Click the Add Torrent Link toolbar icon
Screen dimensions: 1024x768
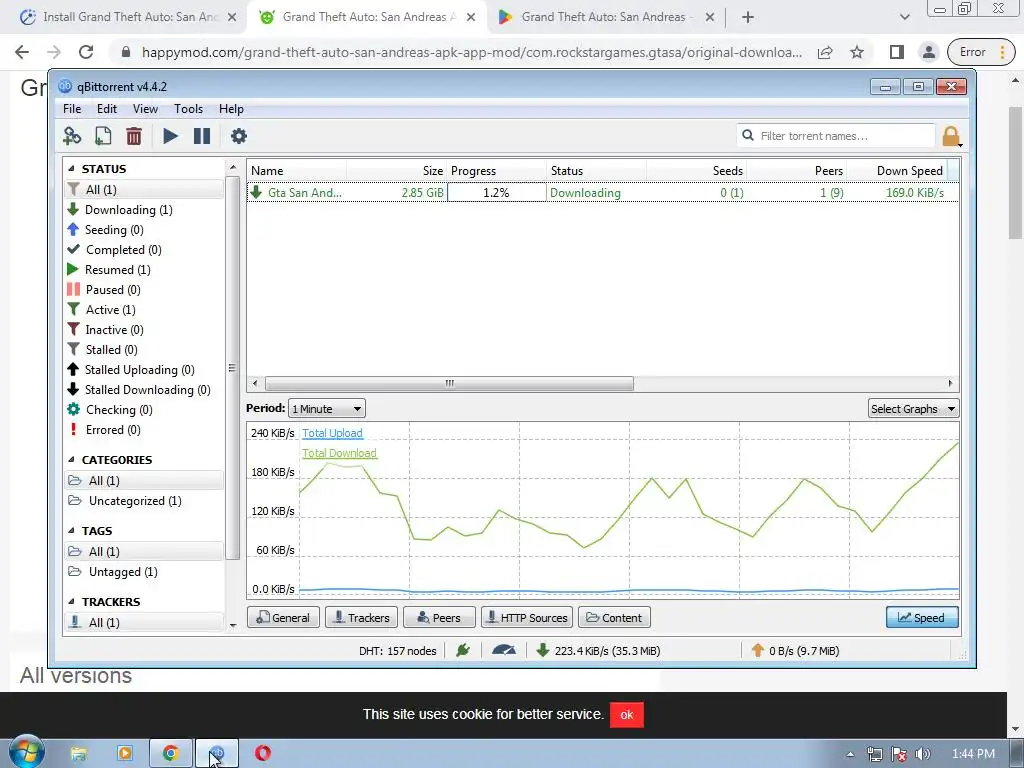[72, 136]
